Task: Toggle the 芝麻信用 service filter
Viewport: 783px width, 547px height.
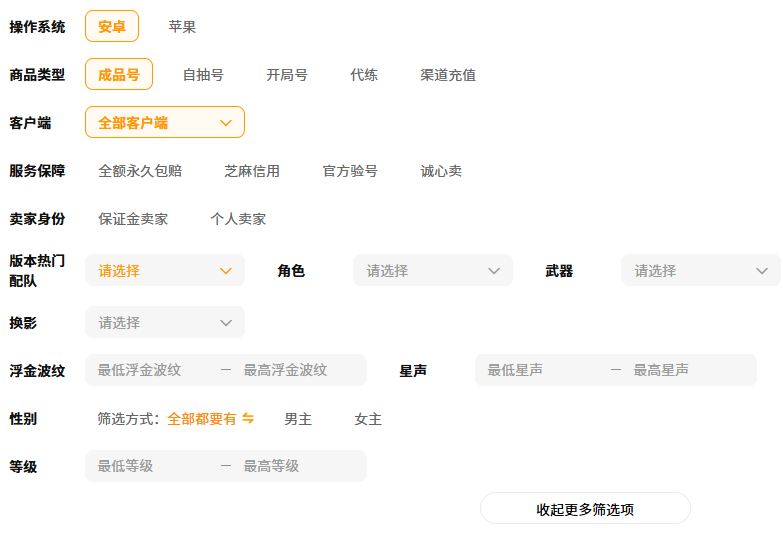Action: pos(252,171)
